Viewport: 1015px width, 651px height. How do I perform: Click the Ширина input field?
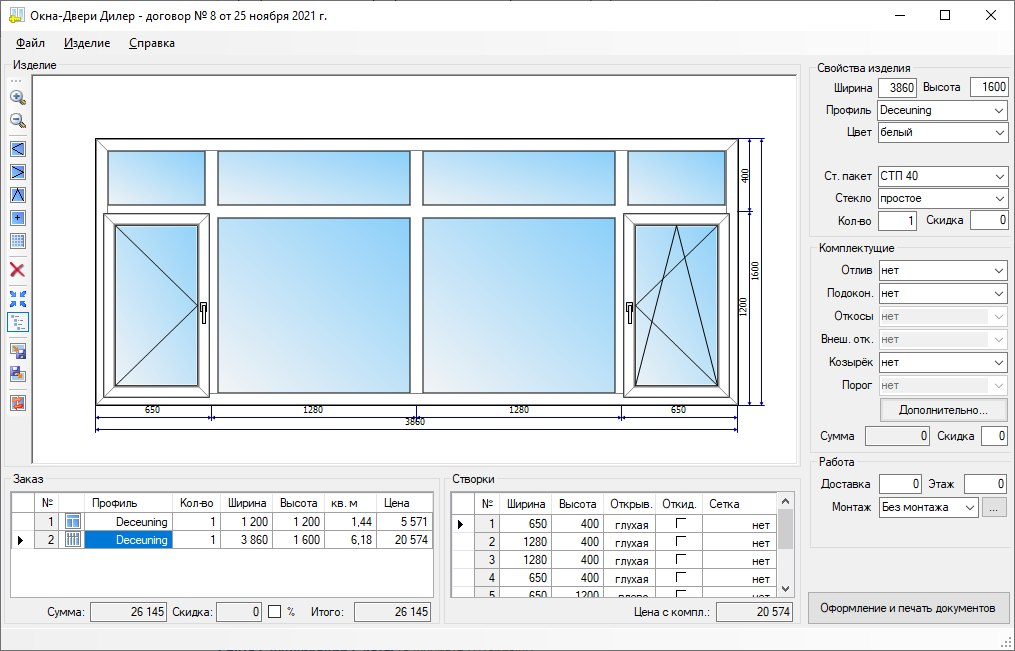click(897, 88)
